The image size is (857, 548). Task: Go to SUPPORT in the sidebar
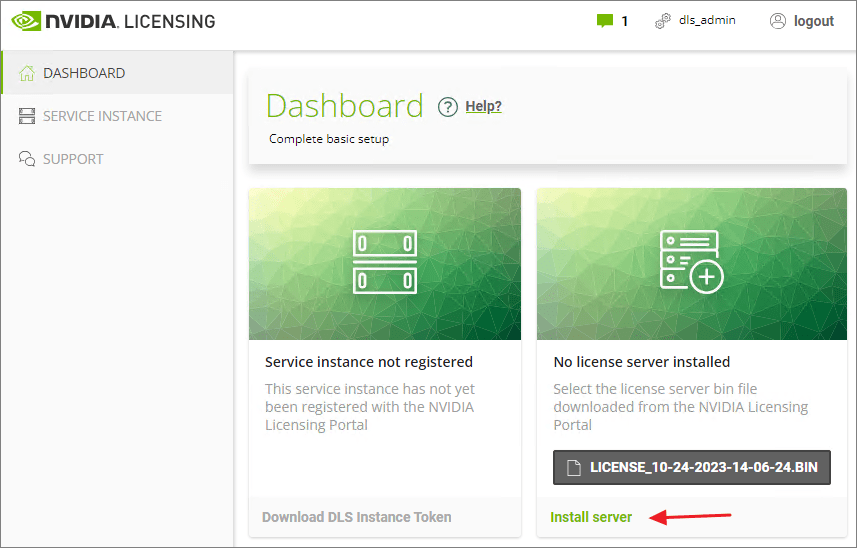[73, 159]
